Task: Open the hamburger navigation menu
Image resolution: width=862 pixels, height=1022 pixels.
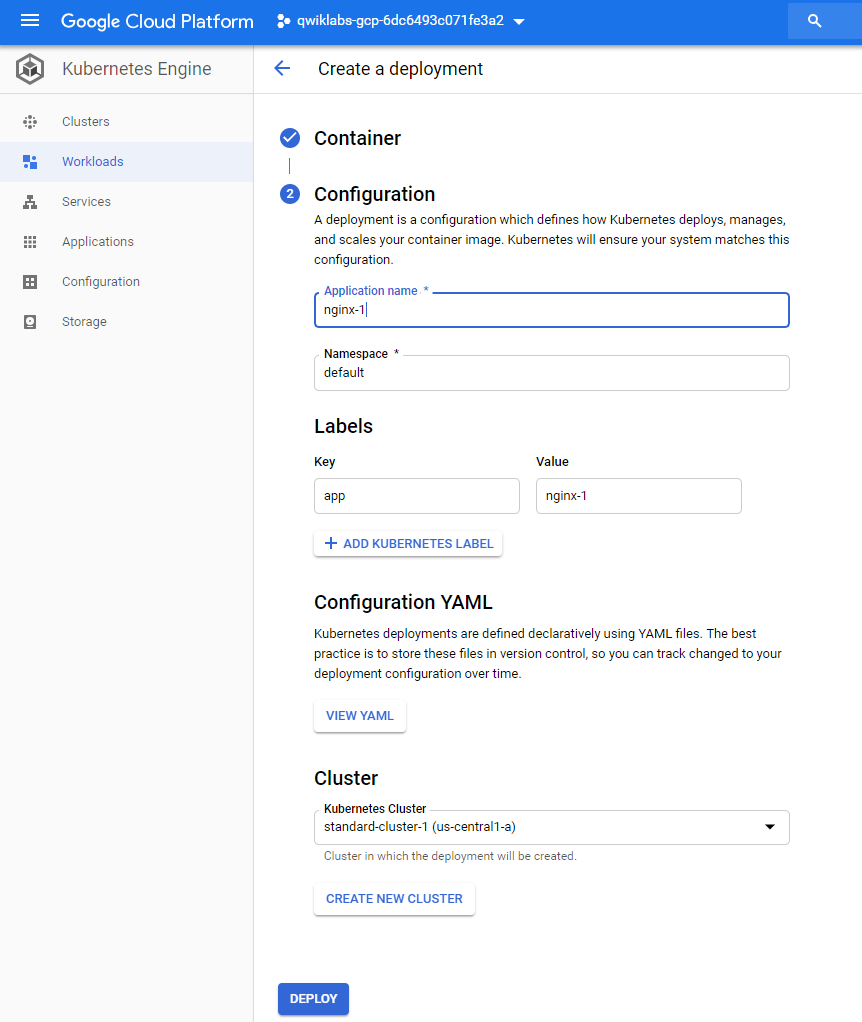Action: click(x=30, y=21)
